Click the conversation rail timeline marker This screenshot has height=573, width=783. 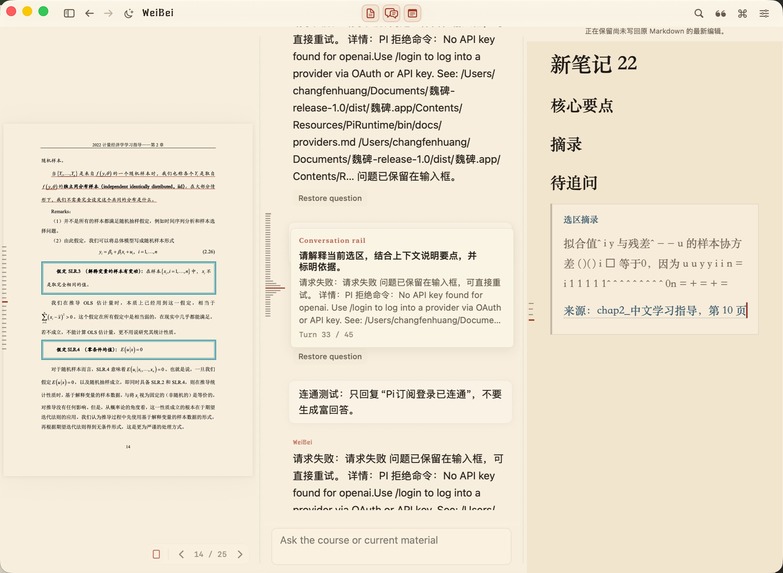274,288
